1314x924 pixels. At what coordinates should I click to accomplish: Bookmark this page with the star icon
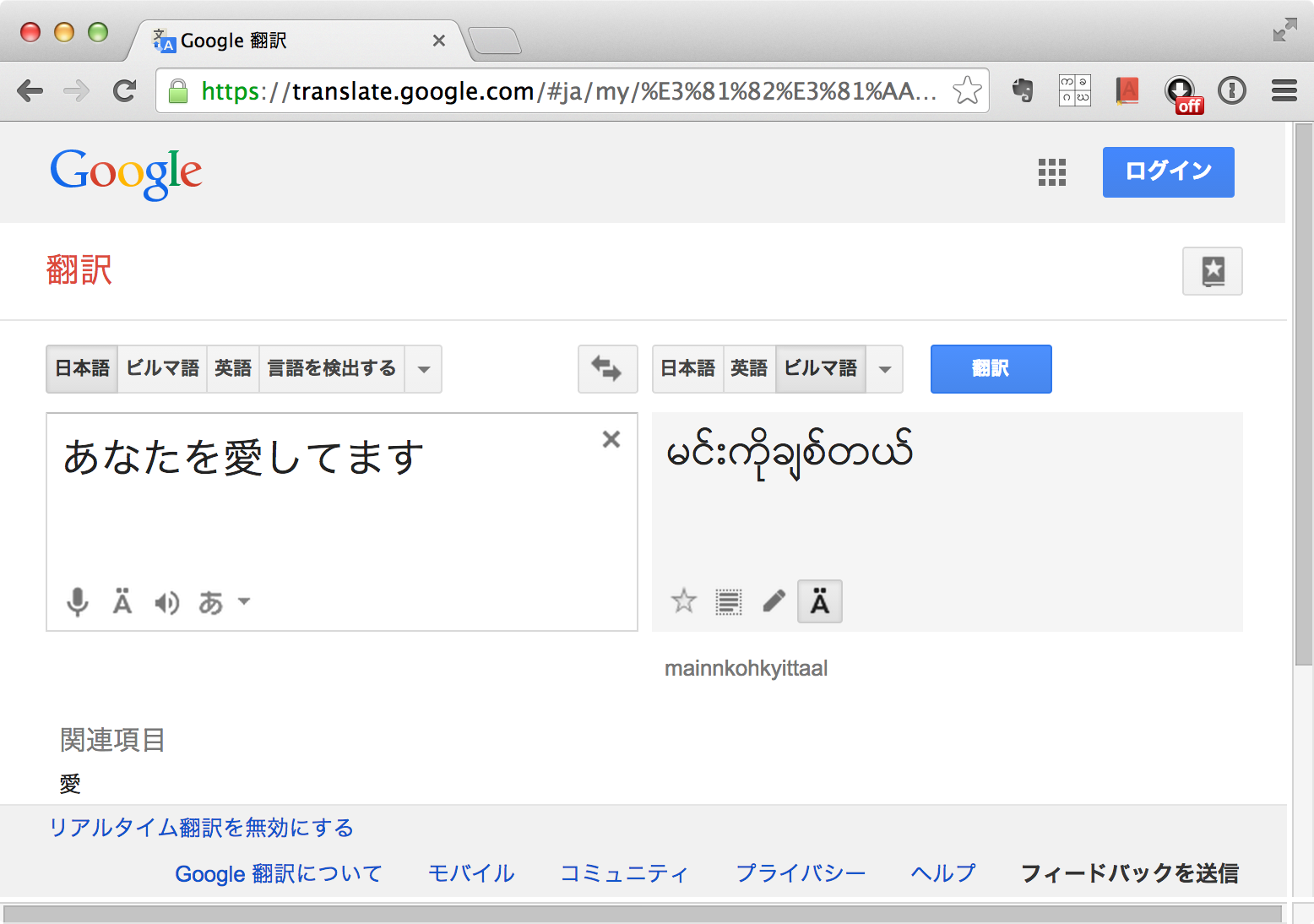coord(967,90)
